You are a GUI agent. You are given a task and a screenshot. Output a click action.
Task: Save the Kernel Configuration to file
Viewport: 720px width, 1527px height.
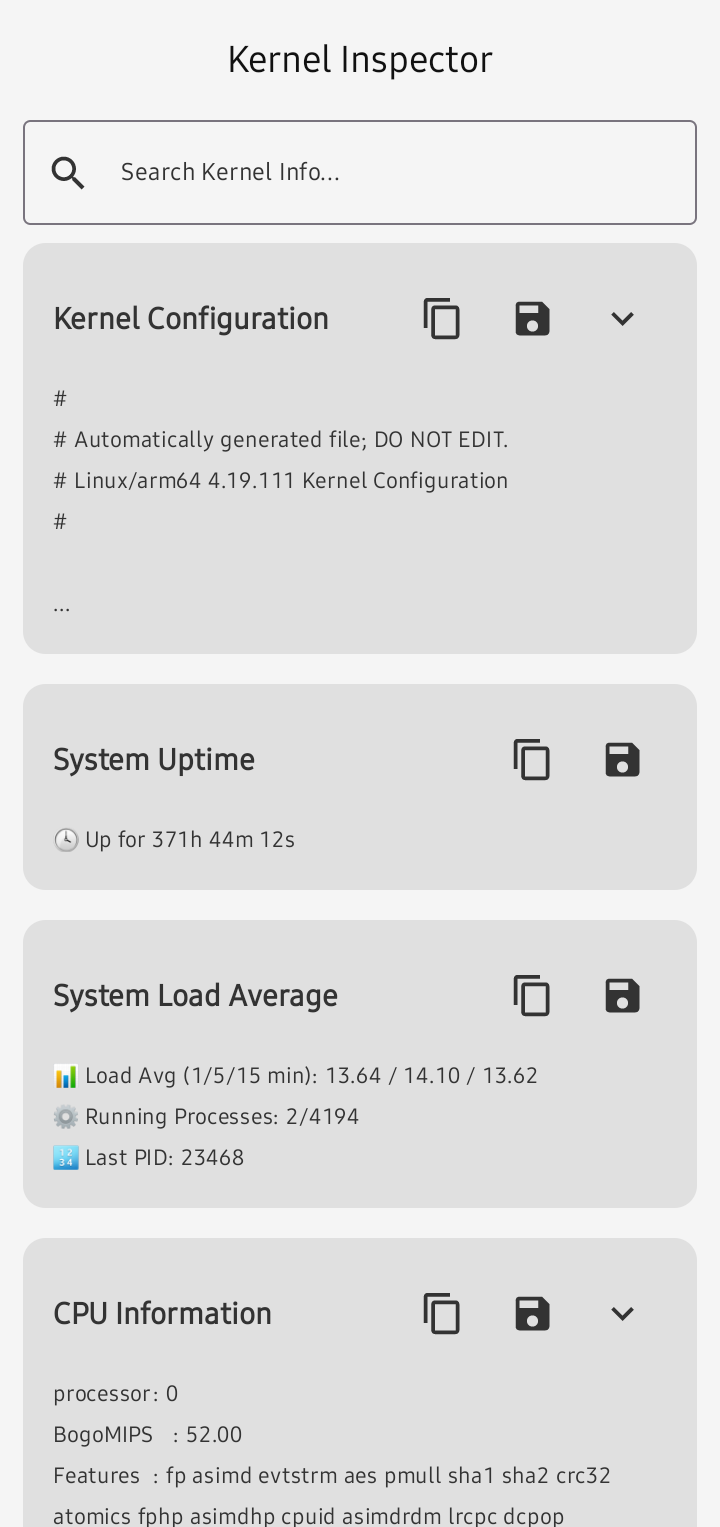532,319
